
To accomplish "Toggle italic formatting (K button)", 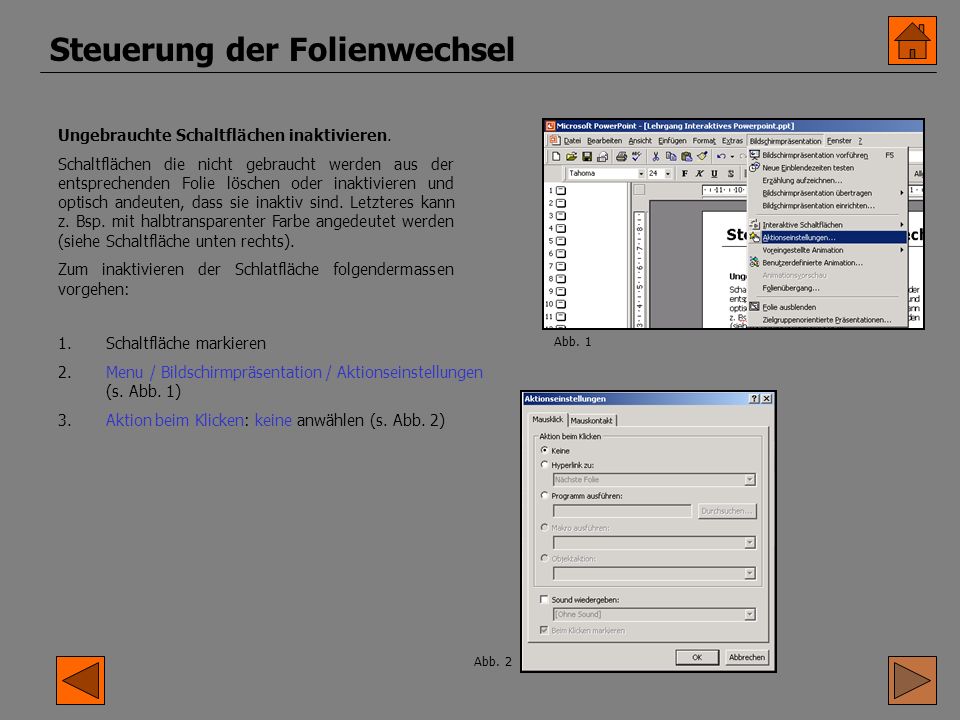I will pyautogui.click(x=699, y=174).
